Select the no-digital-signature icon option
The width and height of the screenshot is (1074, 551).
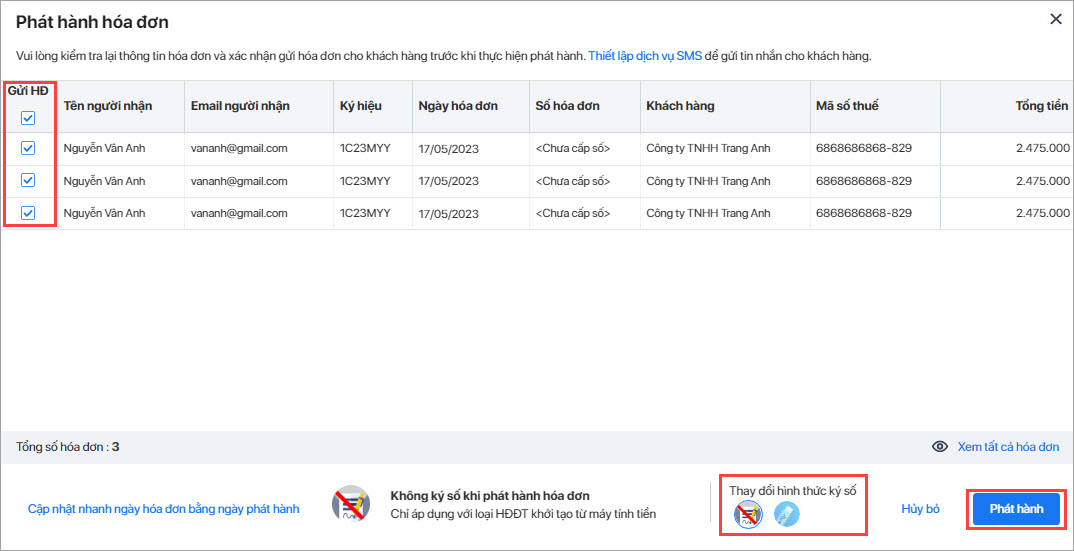tap(747, 514)
